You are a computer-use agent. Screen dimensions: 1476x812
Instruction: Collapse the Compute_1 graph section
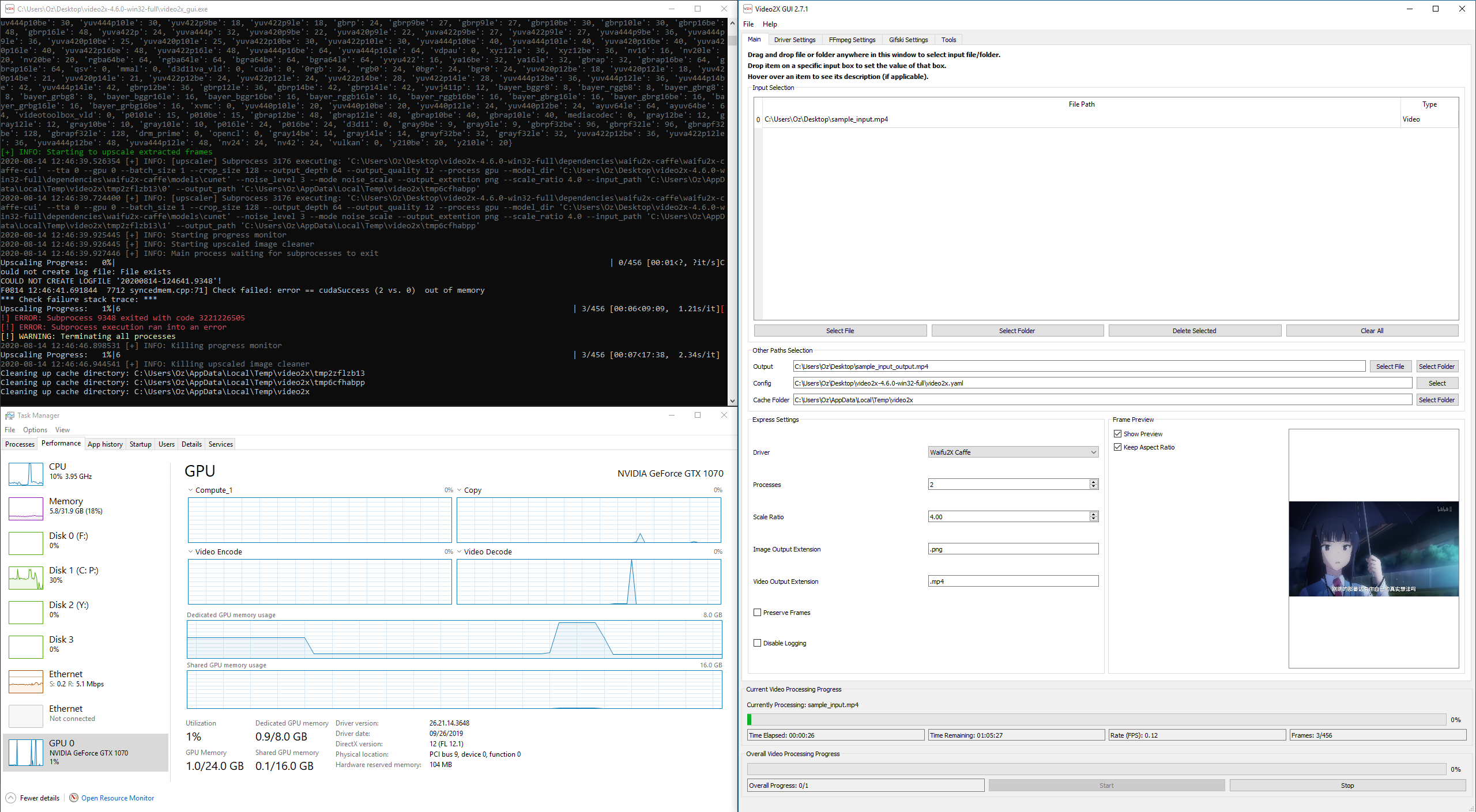[x=190, y=490]
